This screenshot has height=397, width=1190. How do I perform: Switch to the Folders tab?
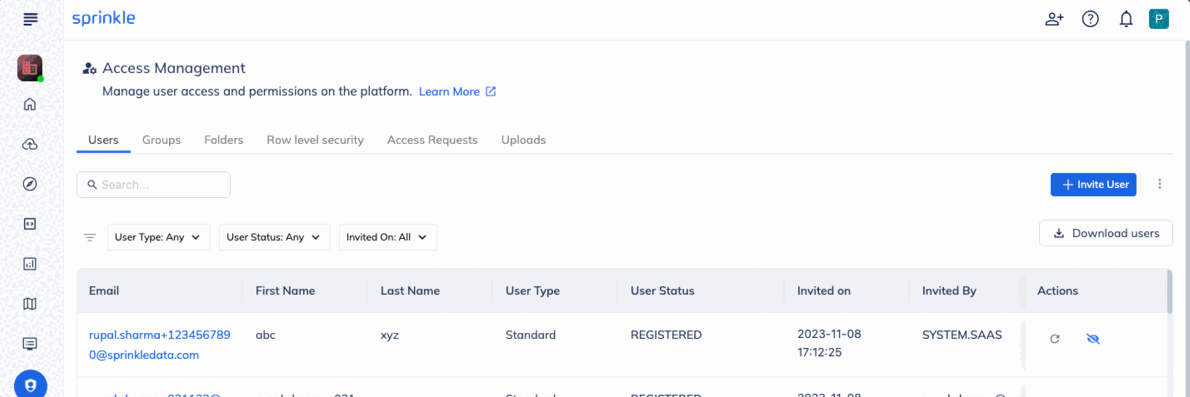point(224,140)
